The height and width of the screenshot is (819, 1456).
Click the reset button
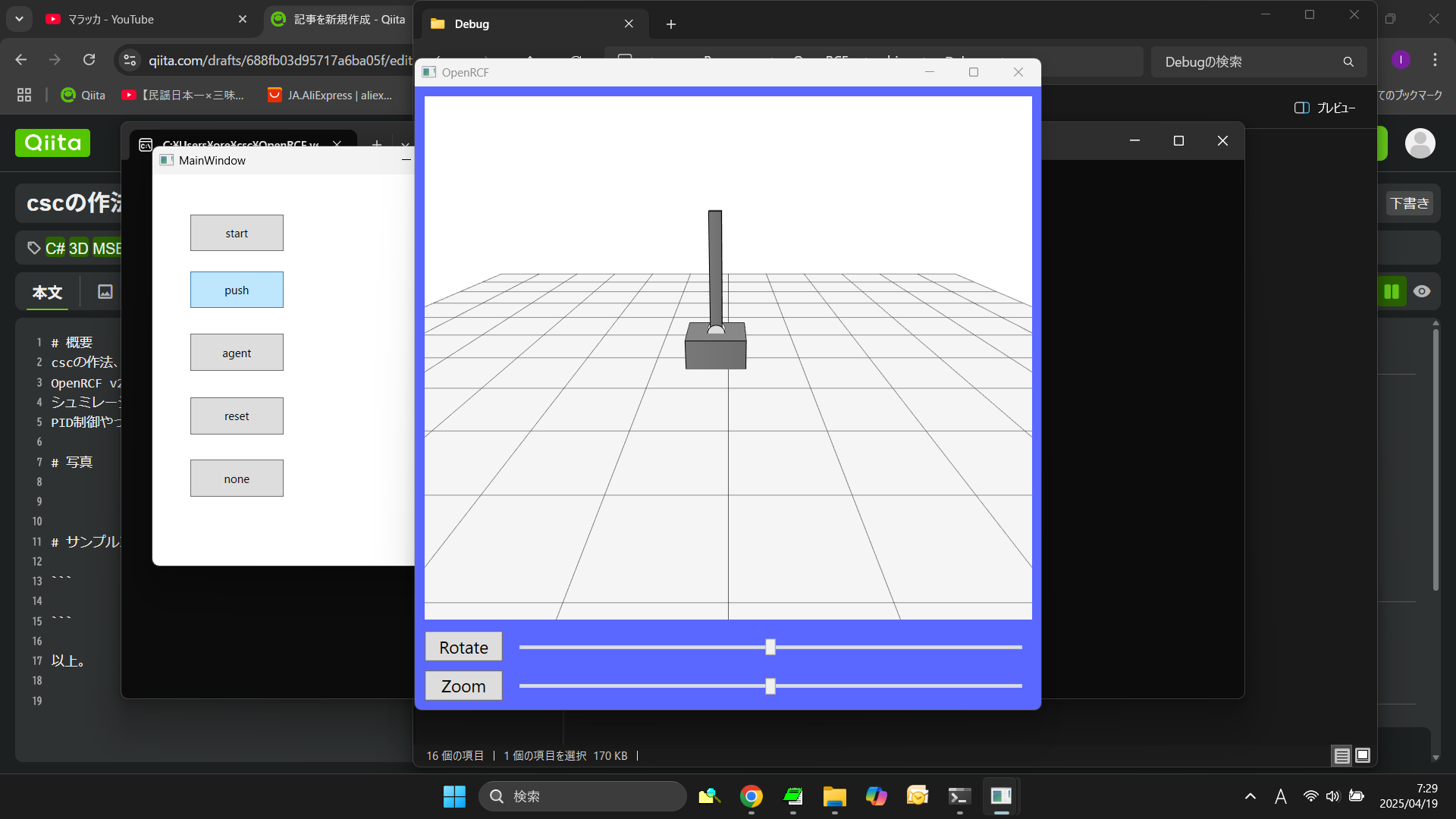(x=237, y=416)
